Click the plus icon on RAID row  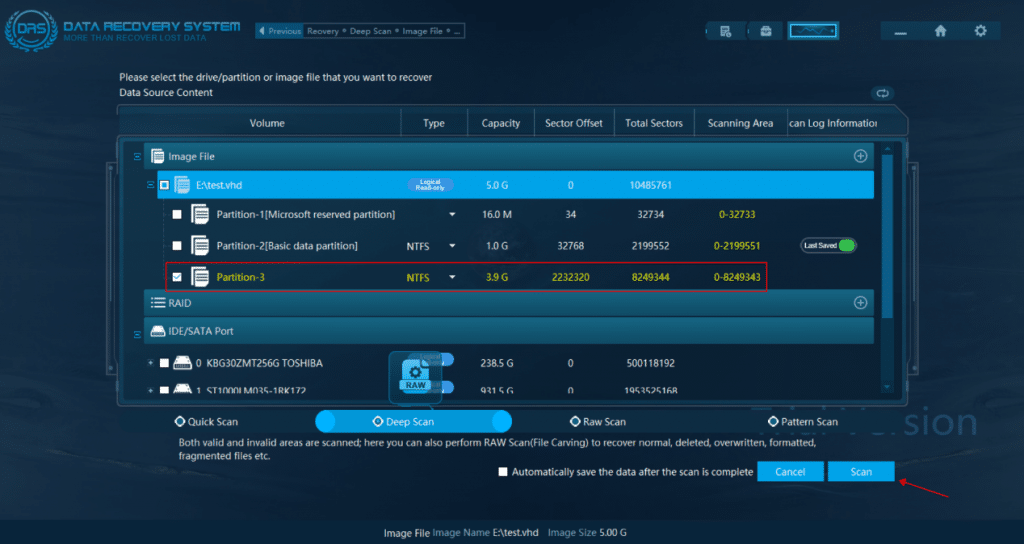860,303
